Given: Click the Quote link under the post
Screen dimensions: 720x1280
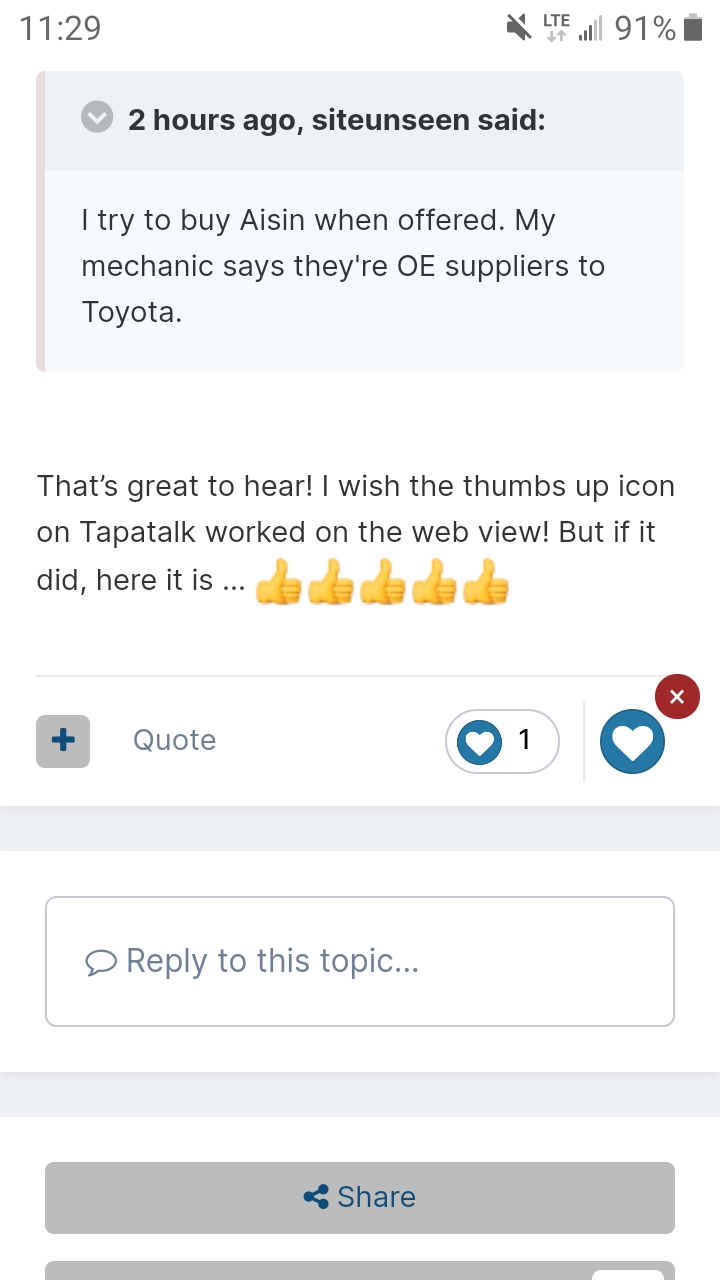Looking at the screenshot, I should (174, 740).
